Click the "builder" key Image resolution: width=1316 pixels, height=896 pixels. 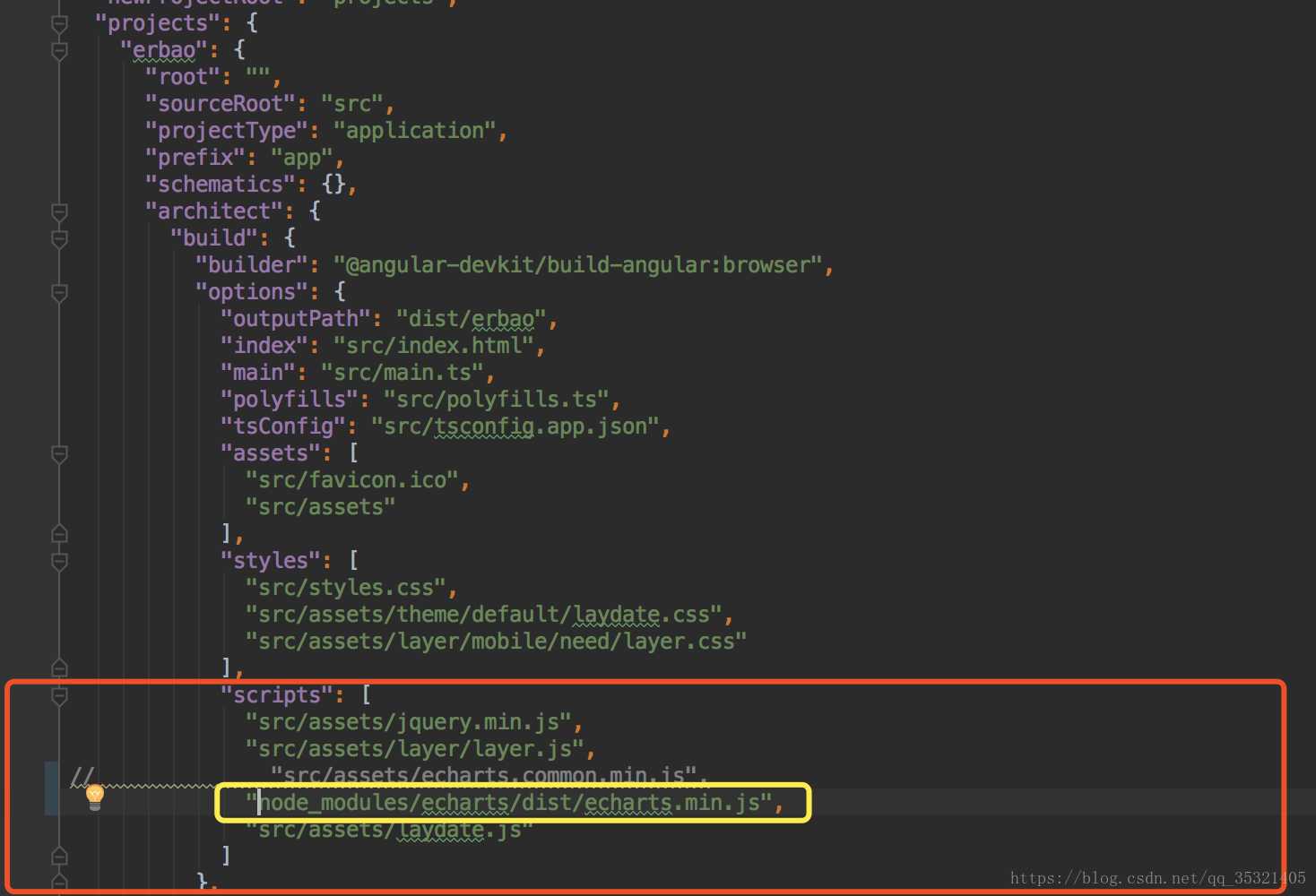click(251, 265)
